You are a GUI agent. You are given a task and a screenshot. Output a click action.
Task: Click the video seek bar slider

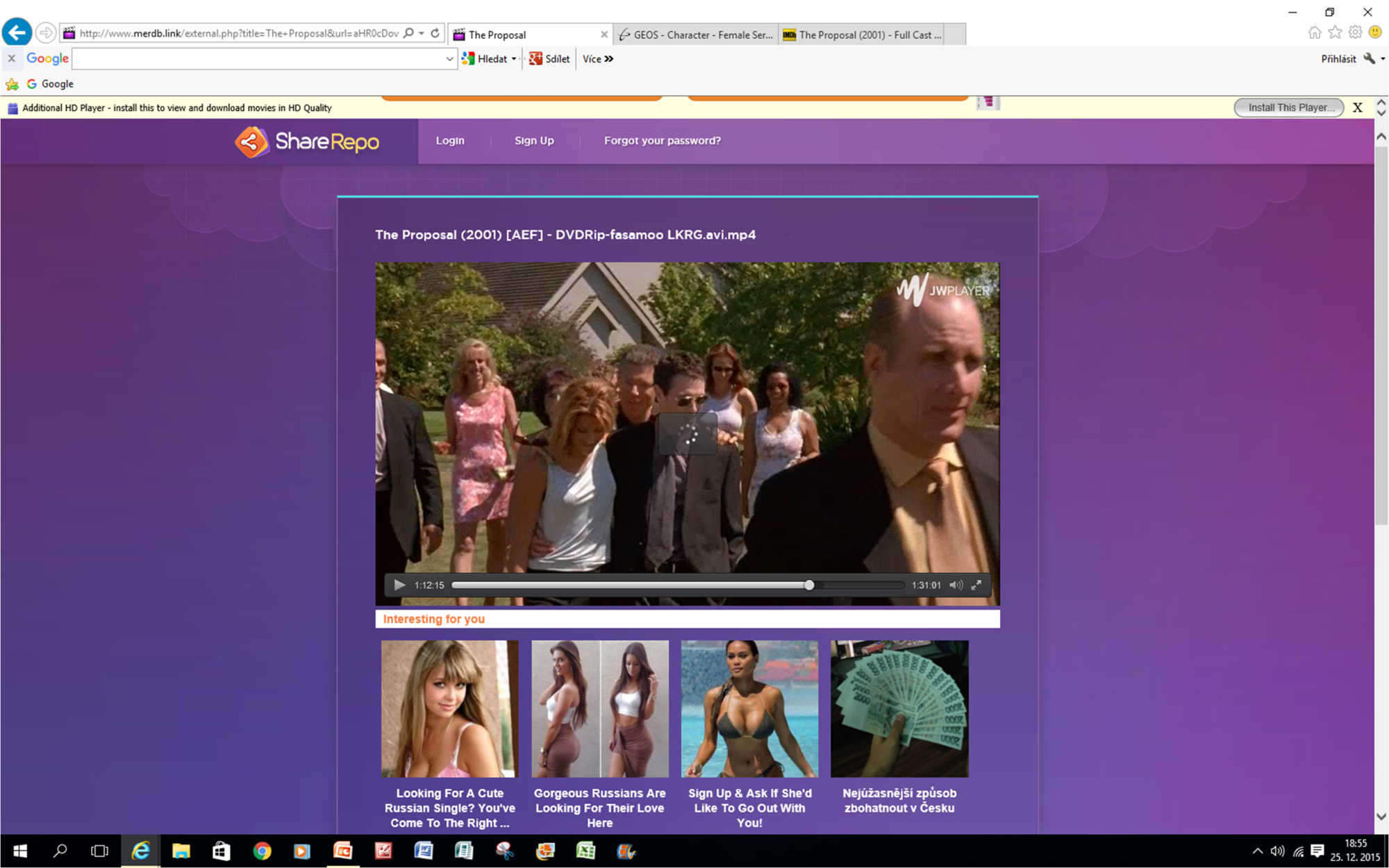(809, 585)
